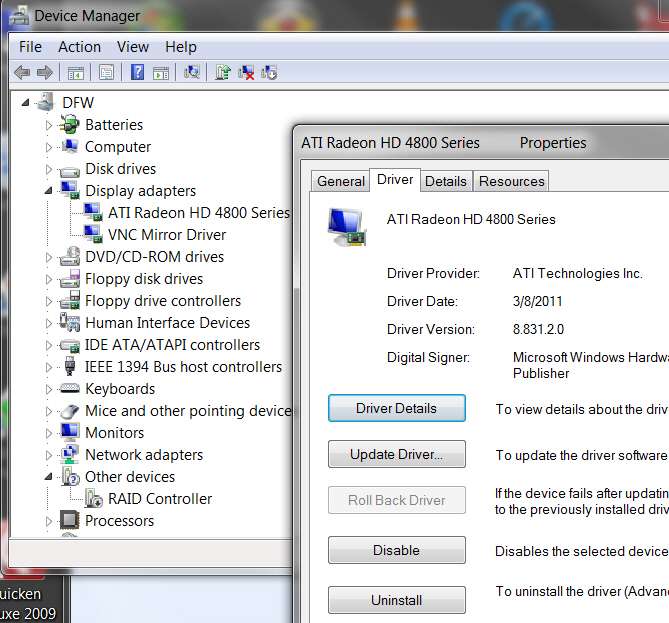The image size is (669, 623).
Task: Click the Floppy drive controllers icon
Action: point(70,300)
